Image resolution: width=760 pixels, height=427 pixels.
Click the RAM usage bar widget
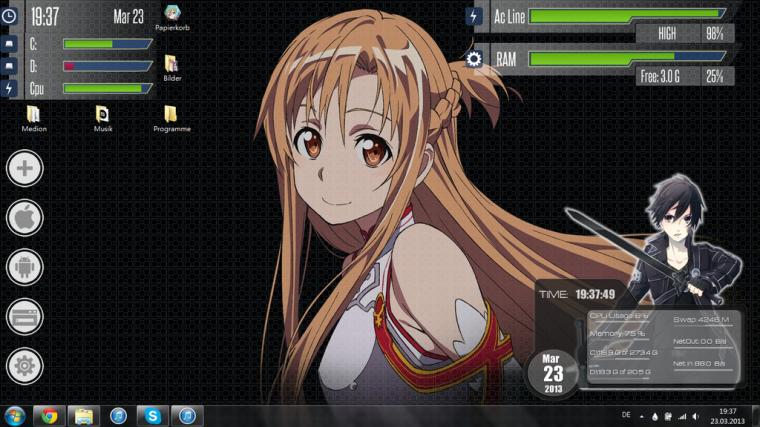point(627,59)
